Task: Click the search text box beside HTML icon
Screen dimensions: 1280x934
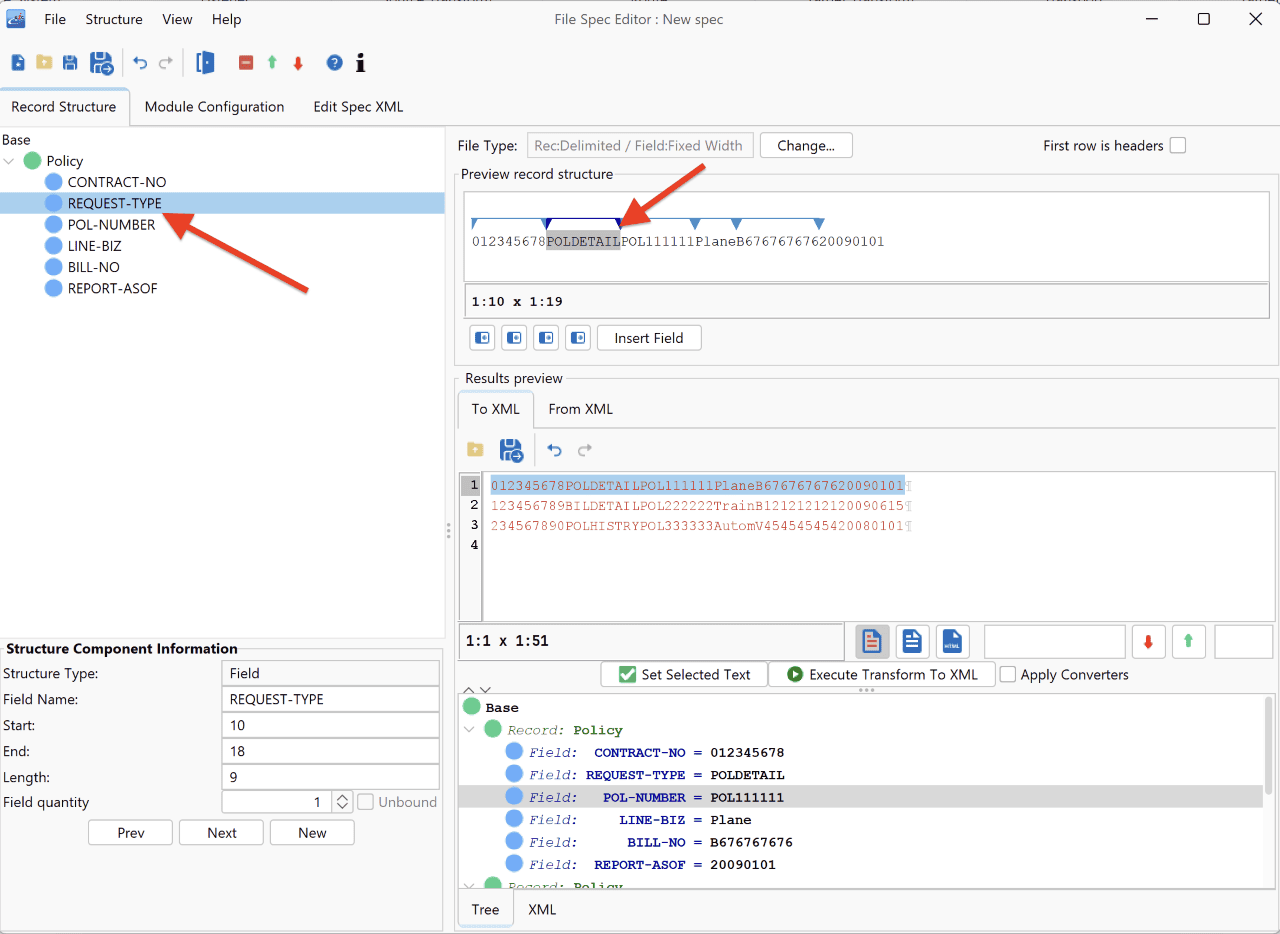Action: [1055, 641]
